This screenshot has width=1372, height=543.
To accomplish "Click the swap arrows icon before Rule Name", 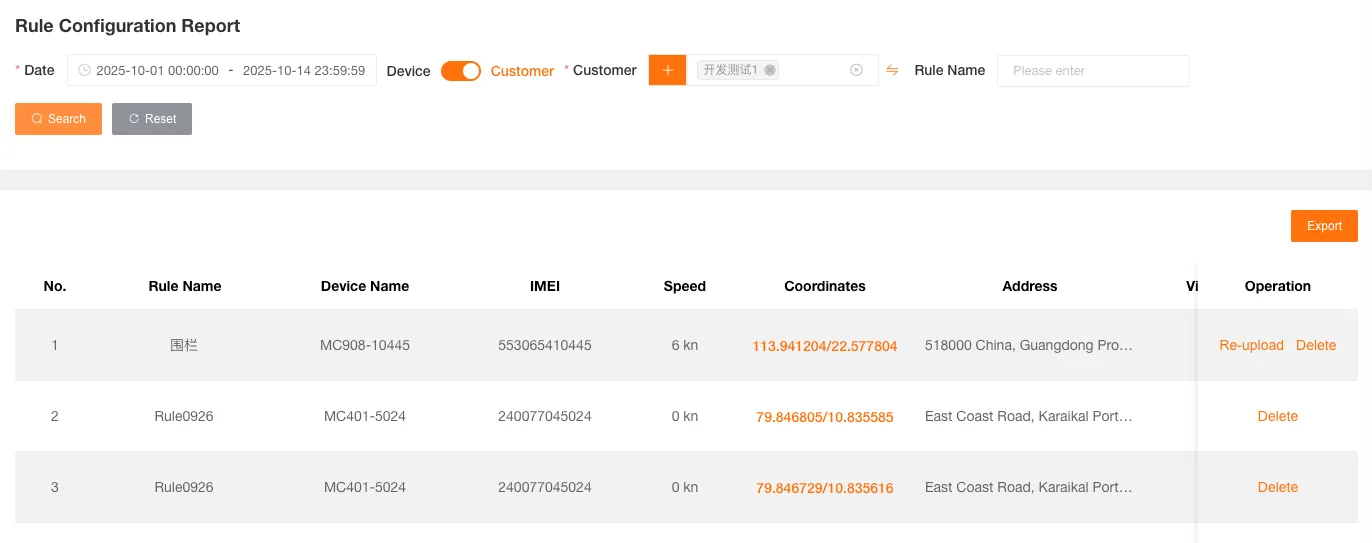I will pyautogui.click(x=893, y=70).
